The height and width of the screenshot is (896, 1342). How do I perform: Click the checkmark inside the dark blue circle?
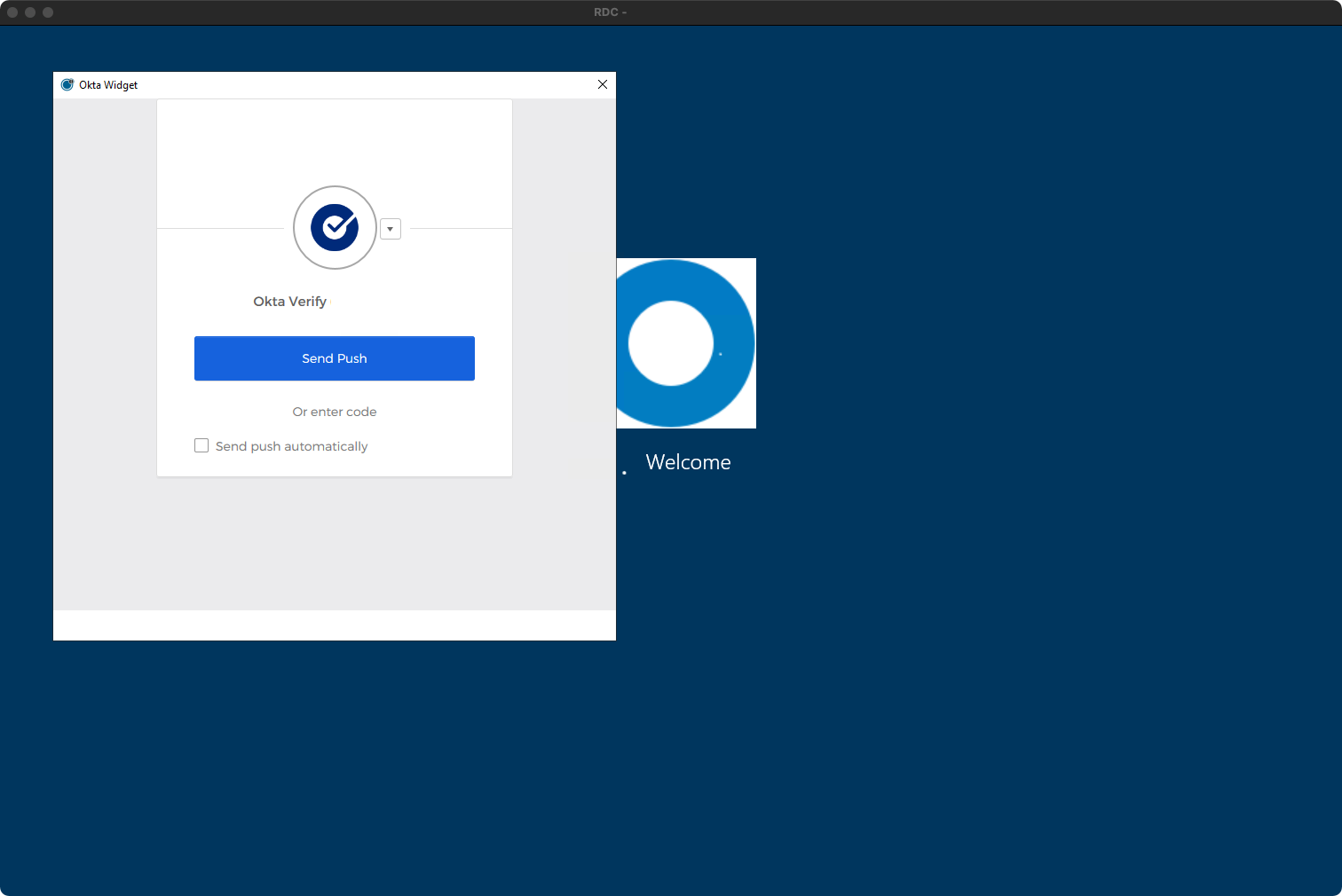(335, 228)
